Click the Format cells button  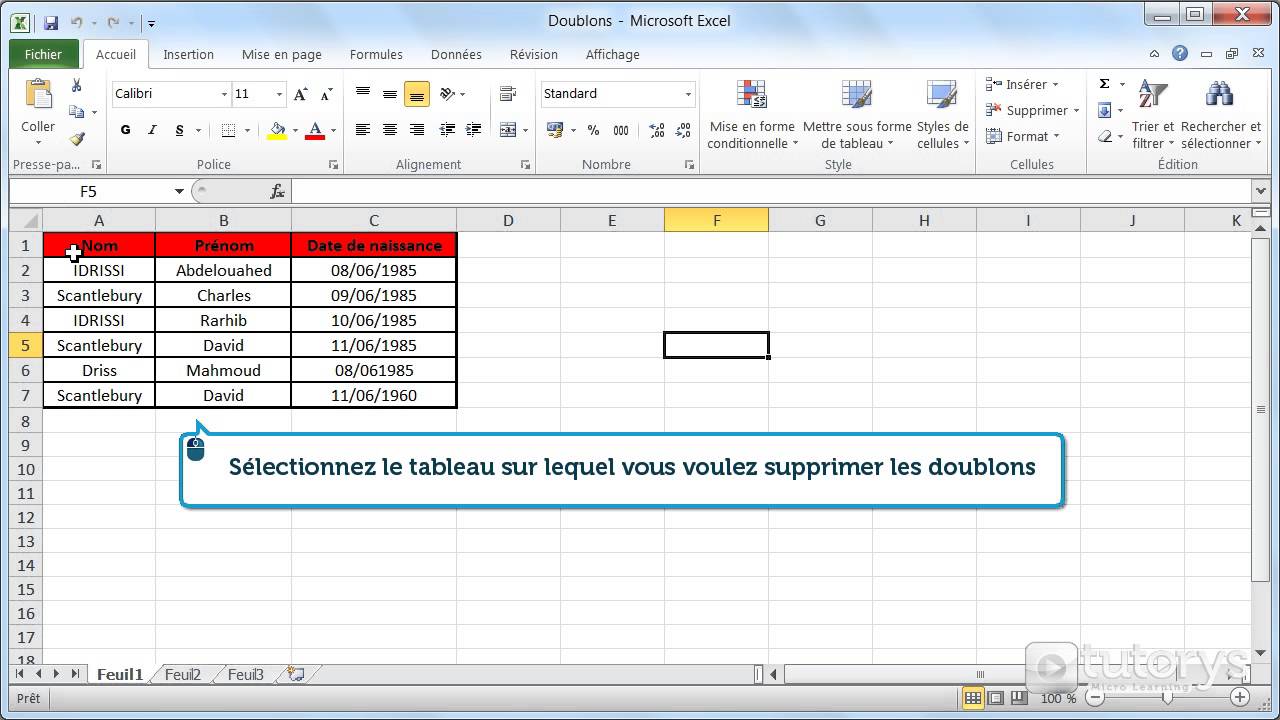pos(1023,137)
